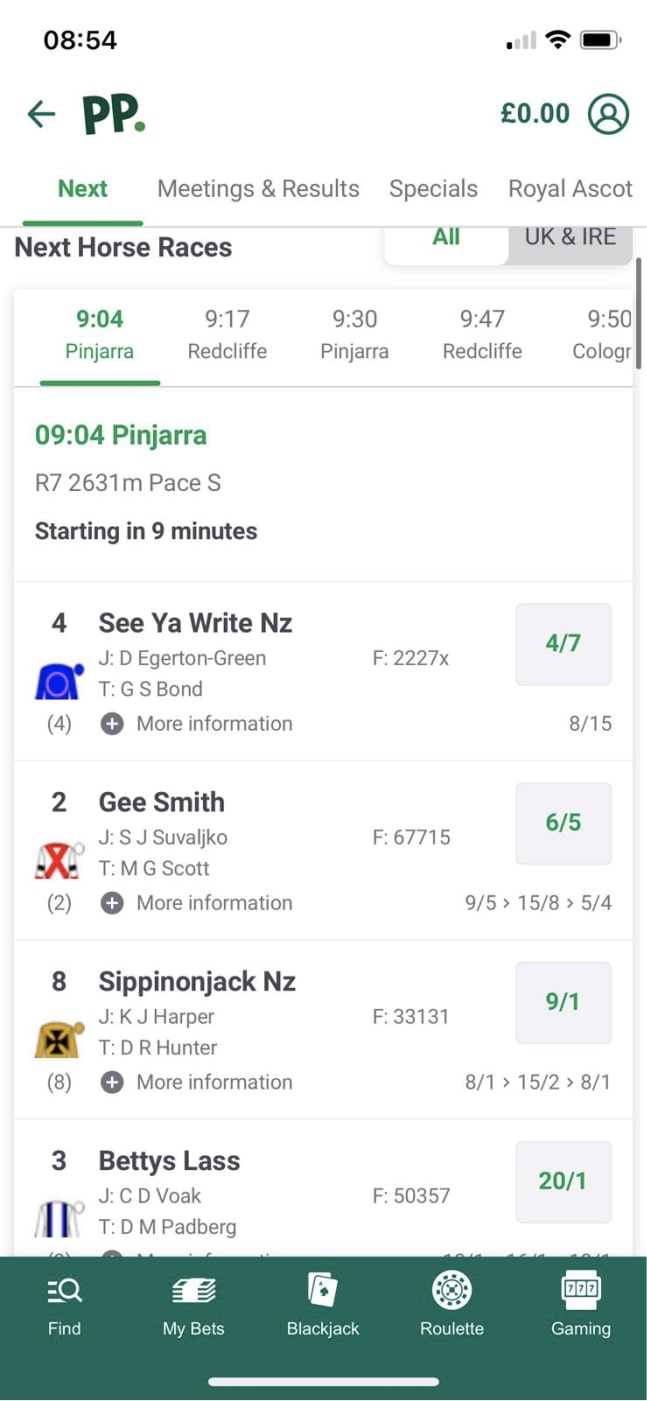
Task: Open the account profile icon
Action: pyautogui.click(x=608, y=113)
